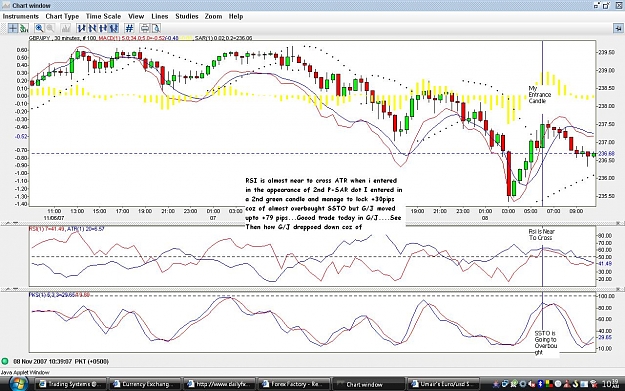The width and height of the screenshot is (625, 391).
Task: Click the fourth highlighted price-bar toolbar icon
Action: [x=114, y=28]
